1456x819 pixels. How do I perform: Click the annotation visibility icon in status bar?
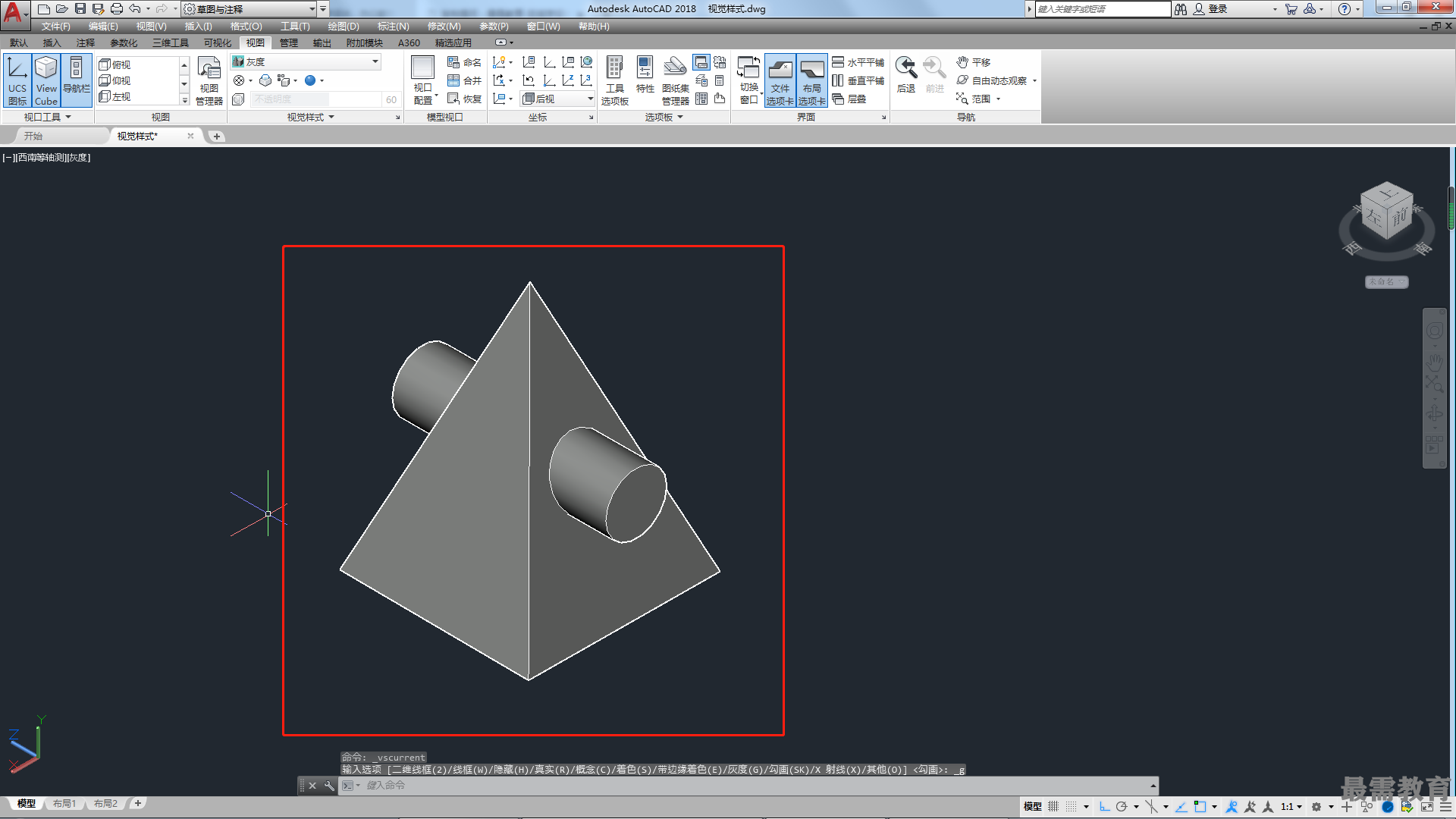point(1232,806)
